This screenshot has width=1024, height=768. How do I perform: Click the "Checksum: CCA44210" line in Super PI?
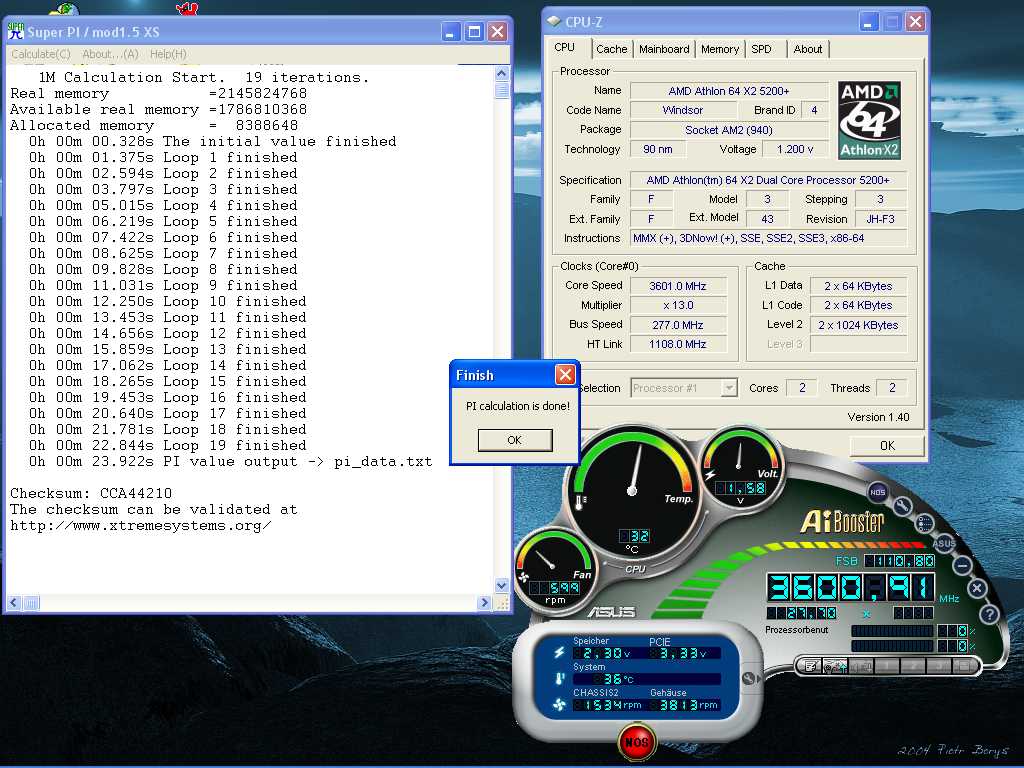pyautogui.click(x=91, y=493)
